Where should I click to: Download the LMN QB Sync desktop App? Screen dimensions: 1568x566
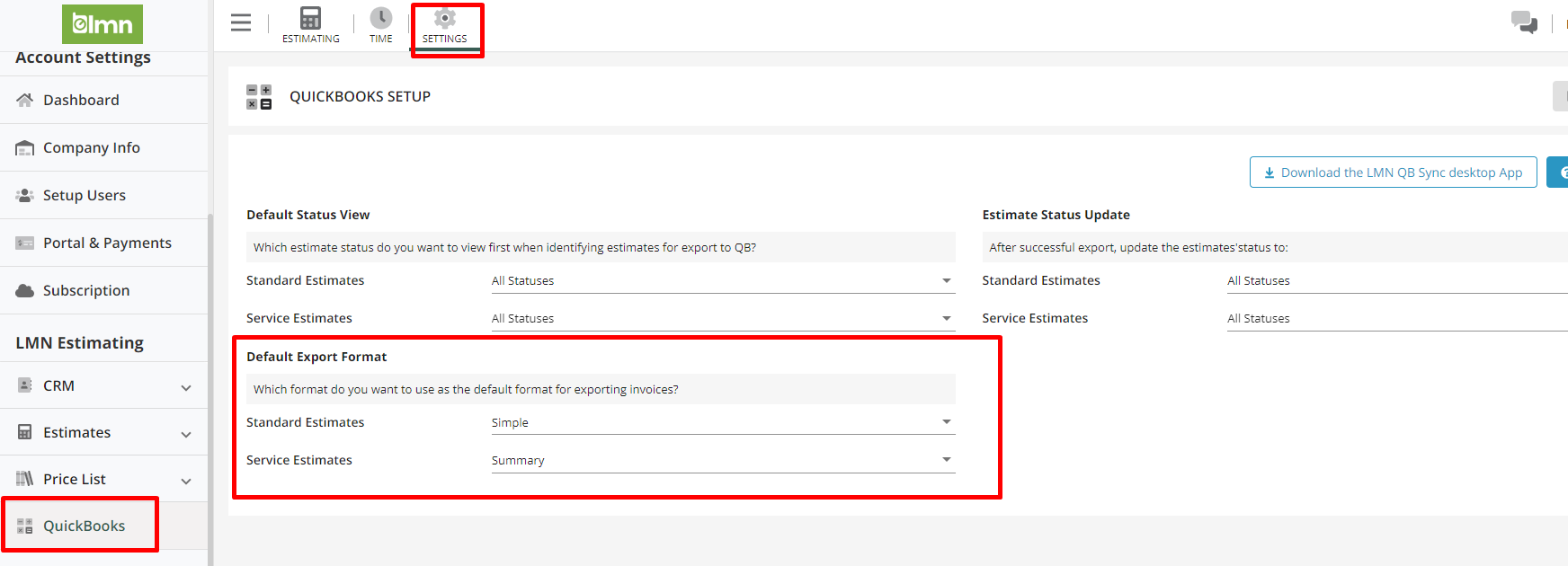[x=1393, y=172]
